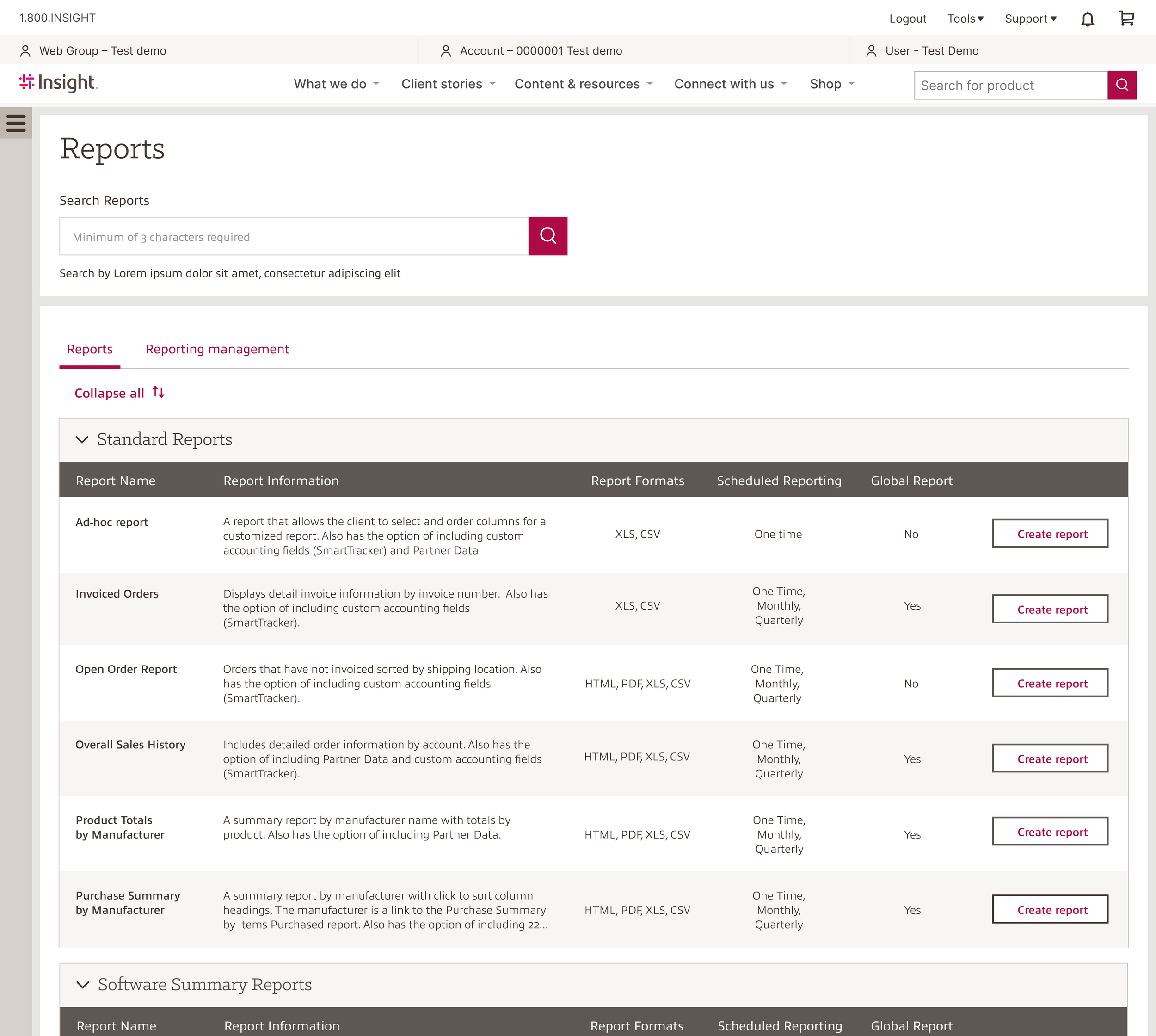Click the Search Reports magnifier button
1156x1036 pixels.
point(547,236)
